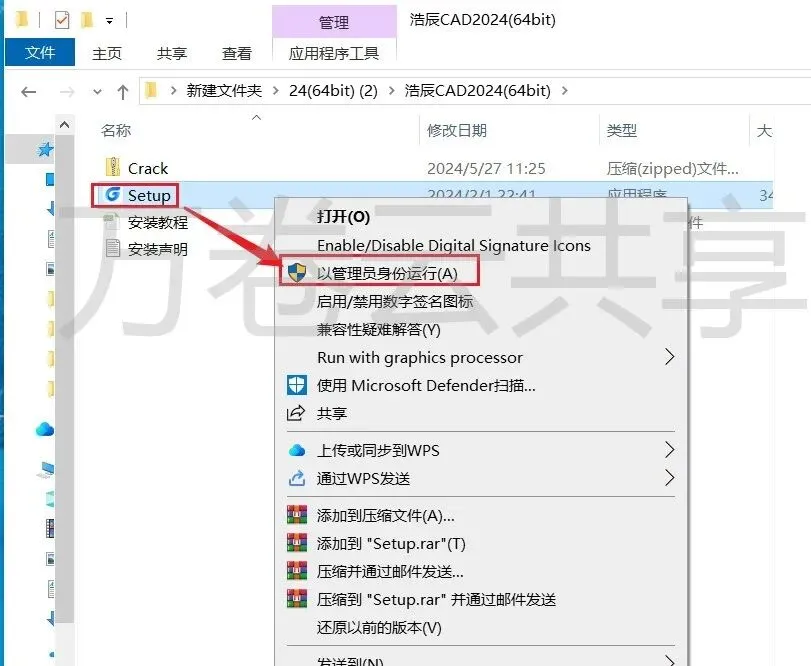811x666 pixels.
Task: Choose 压缩并通过邮件发送... entry
Action: (390, 571)
